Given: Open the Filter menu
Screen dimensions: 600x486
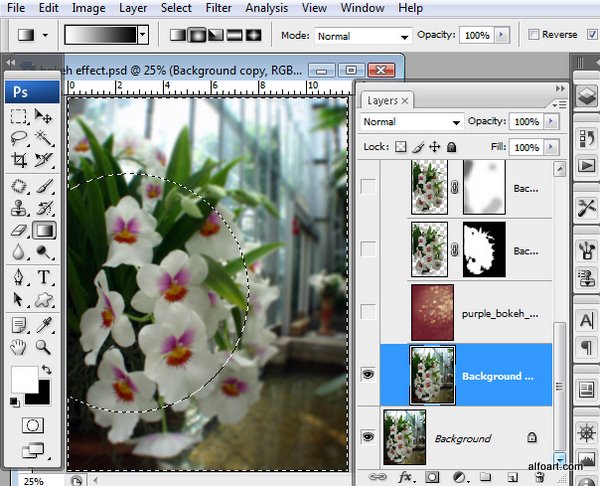Looking at the screenshot, I should coord(219,8).
